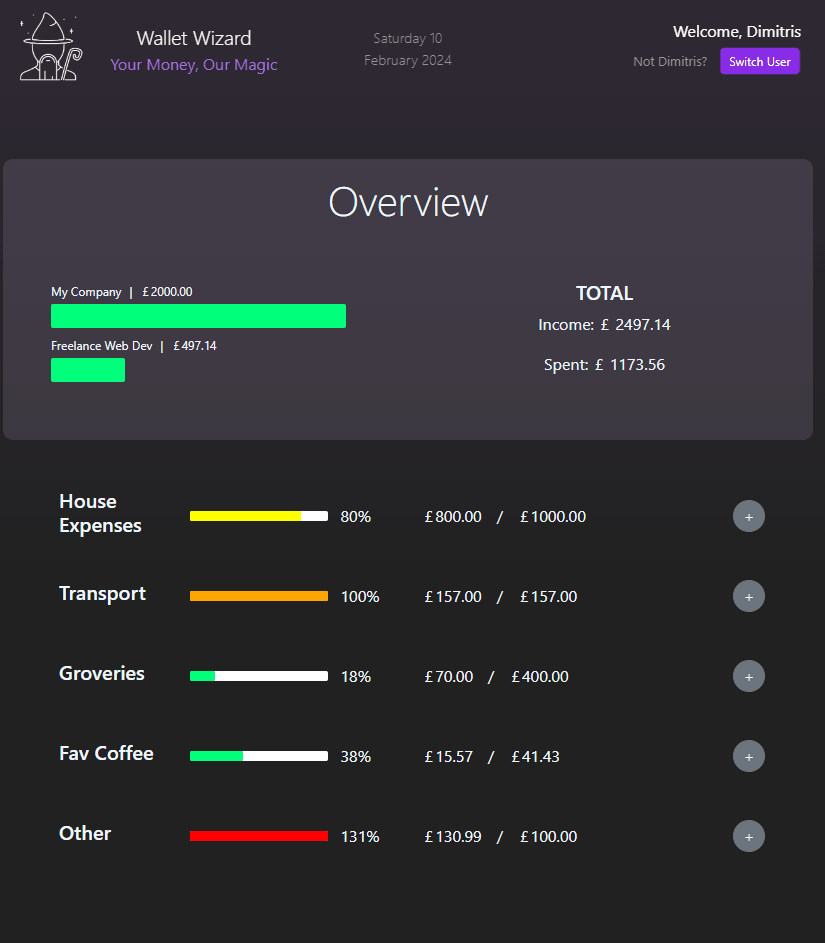Expand the Groveries category with plus button

click(x=748, y=676)
